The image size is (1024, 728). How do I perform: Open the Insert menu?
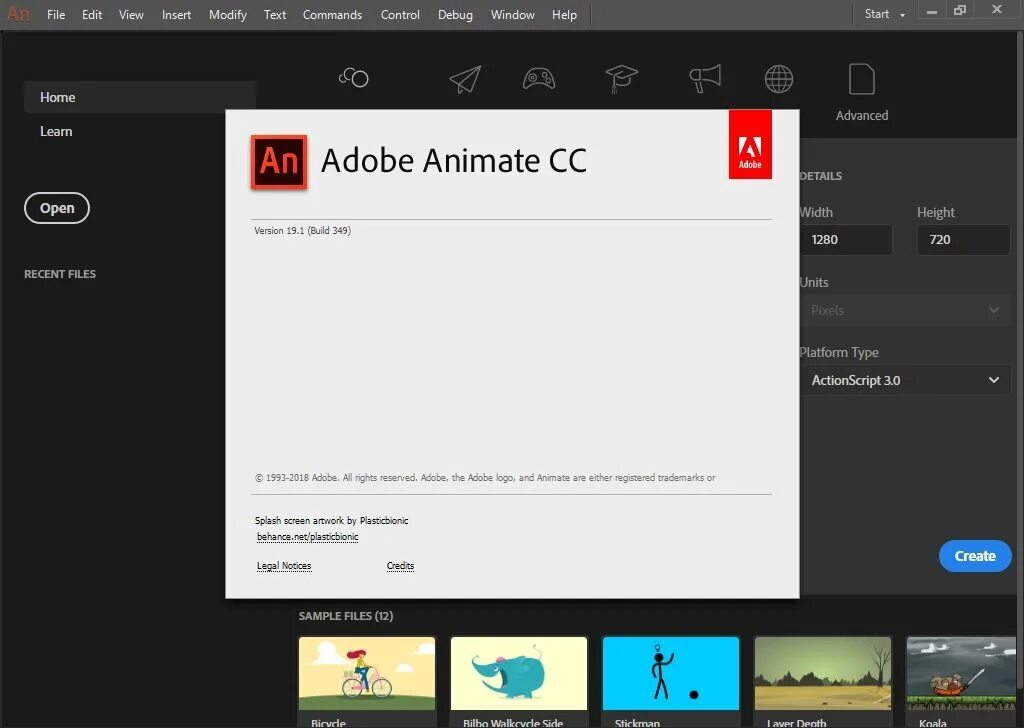[176, 14]
